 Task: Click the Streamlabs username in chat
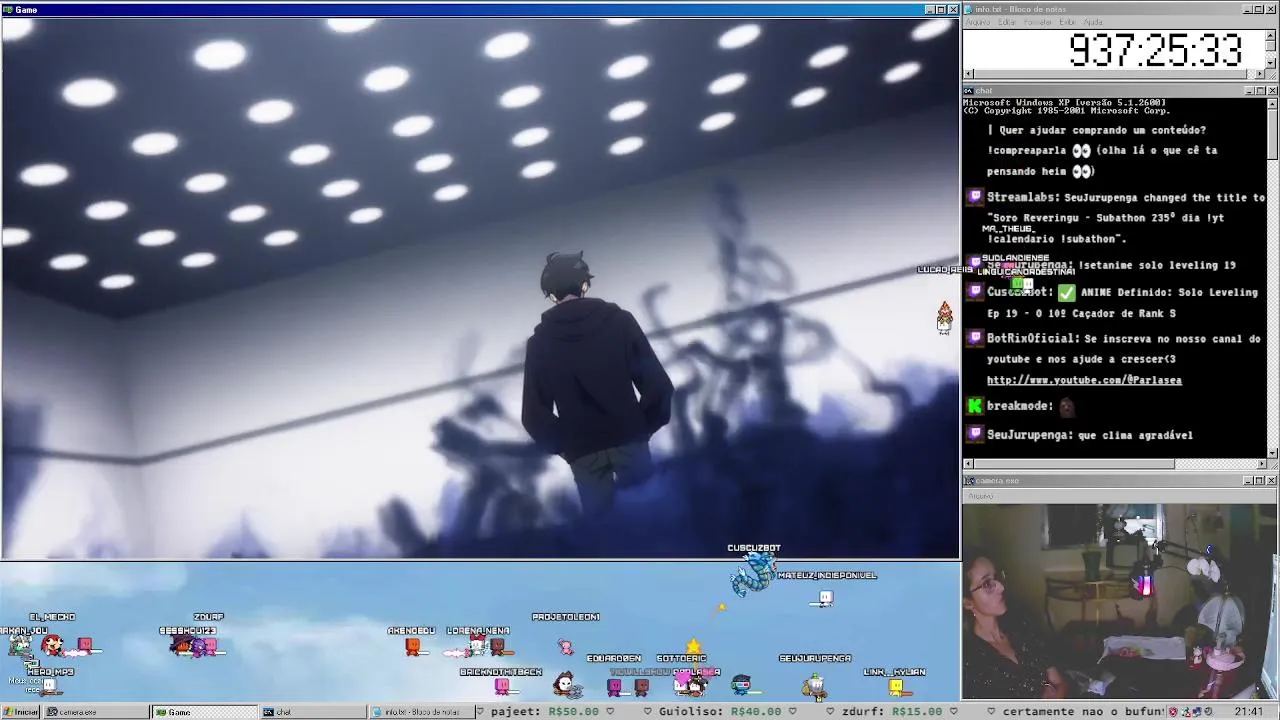click(1023, 197)
